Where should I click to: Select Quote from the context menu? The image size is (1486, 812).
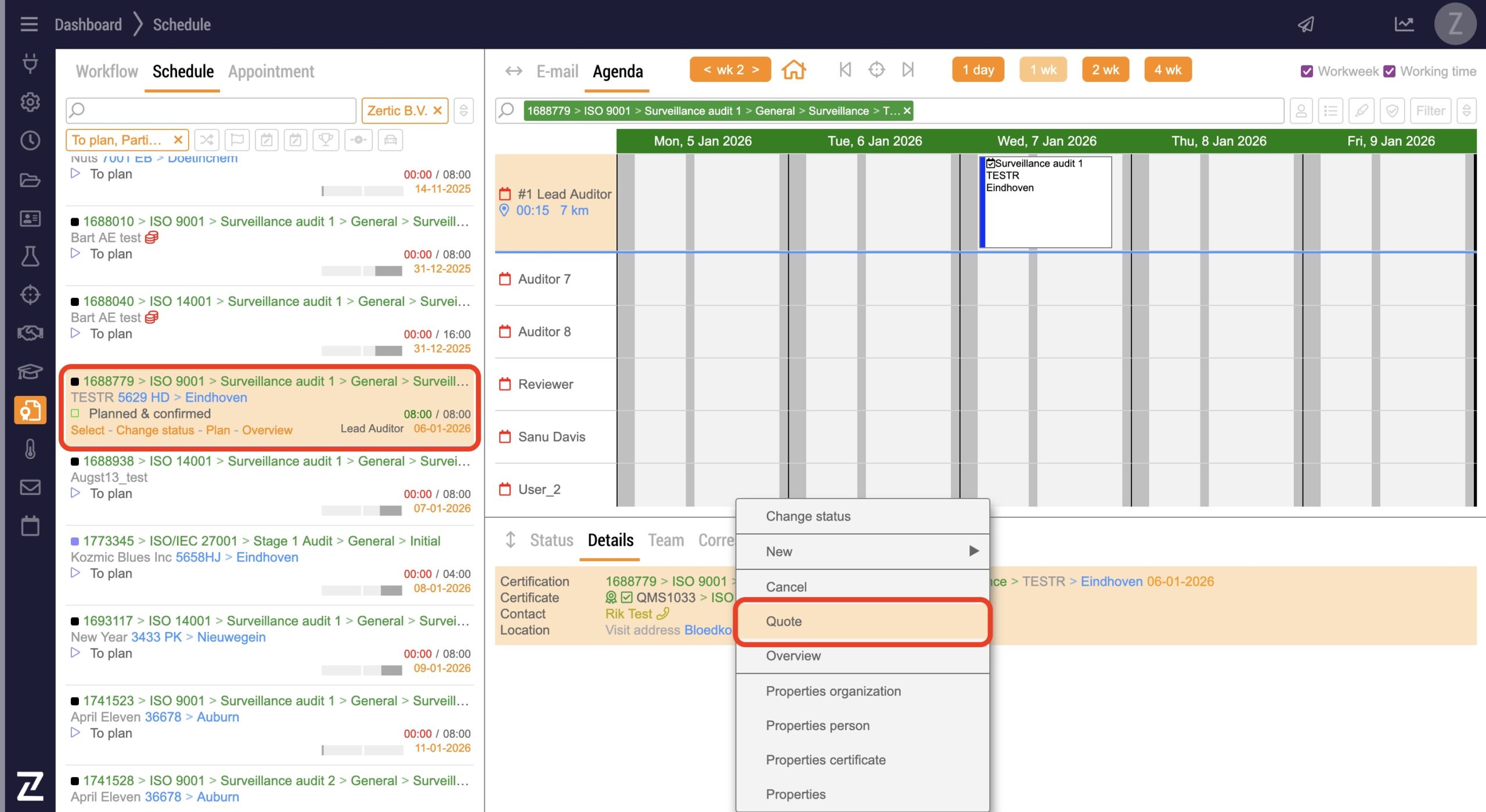pos(784,621)
